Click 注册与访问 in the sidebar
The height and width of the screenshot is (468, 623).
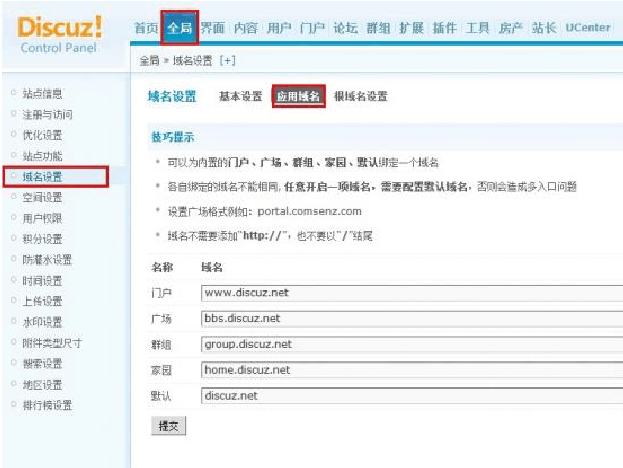click(x=47, y=115)
